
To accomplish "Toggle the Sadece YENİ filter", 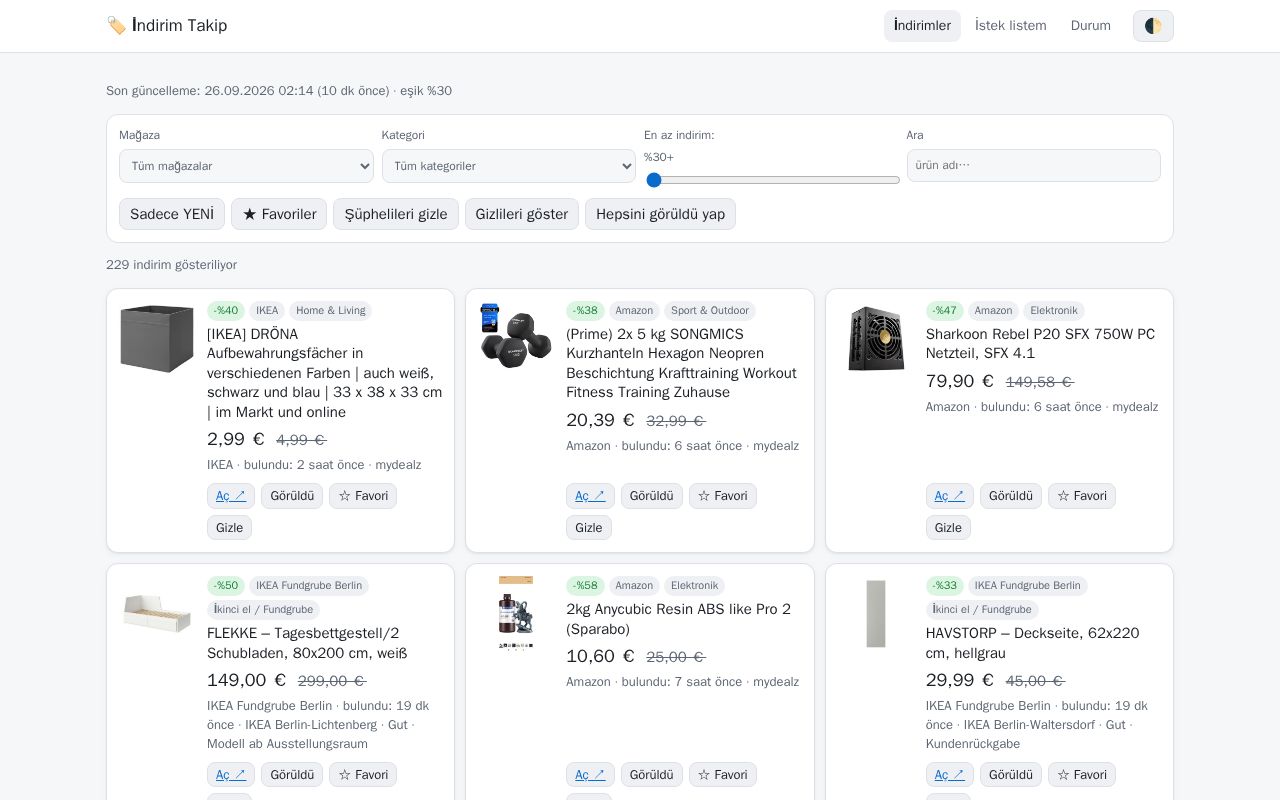I will point(172,214).
